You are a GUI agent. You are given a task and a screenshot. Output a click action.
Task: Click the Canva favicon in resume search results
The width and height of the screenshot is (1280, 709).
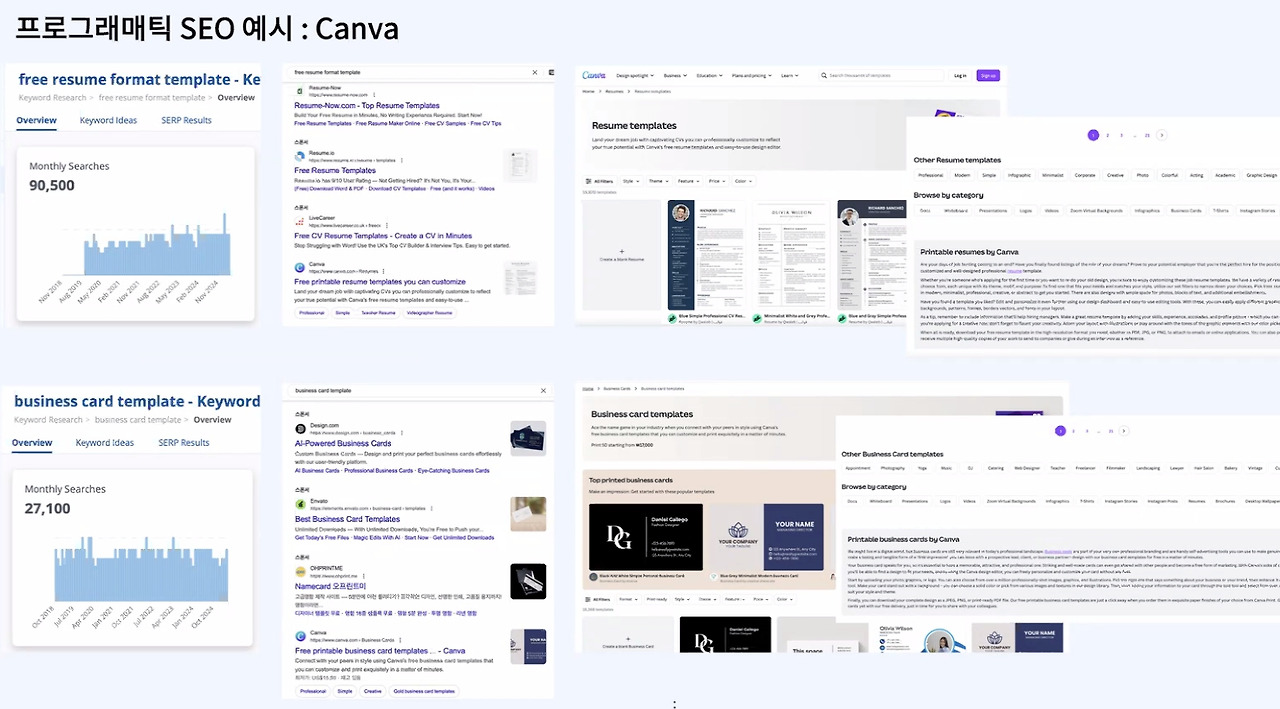pyautogui.click(x=300, y=267)
